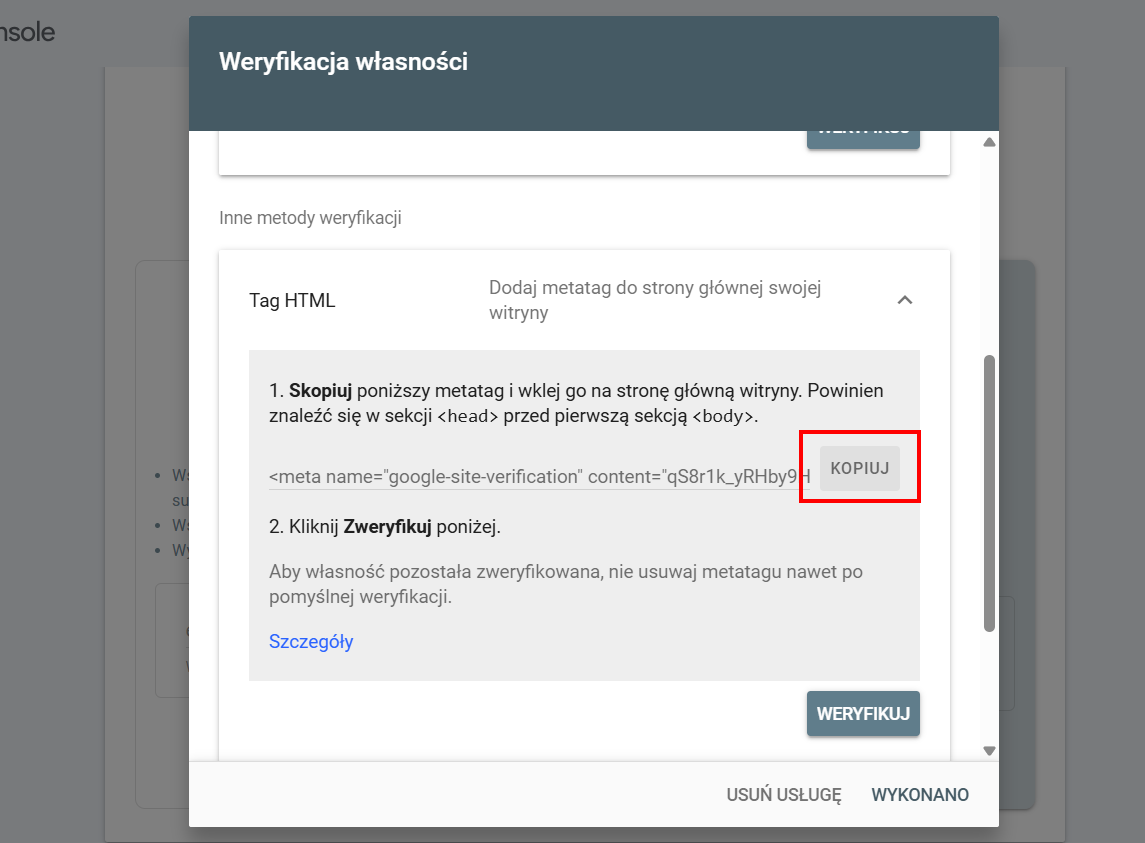Click the KOPIUJ button to copy metatag
This screenshot has width=1145, height=843.
pos(860,468)
